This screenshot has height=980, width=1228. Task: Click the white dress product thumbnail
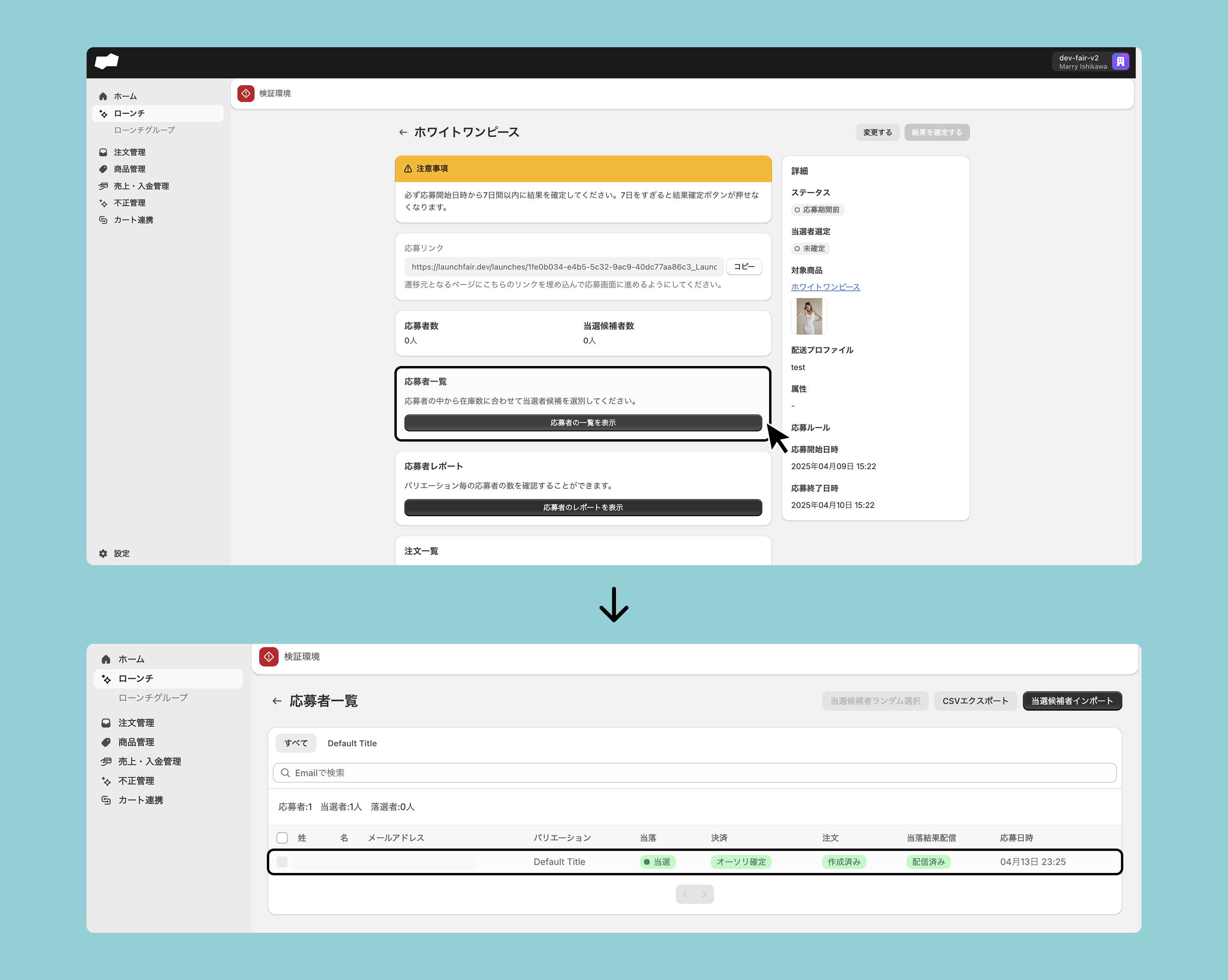coord(809,316)
